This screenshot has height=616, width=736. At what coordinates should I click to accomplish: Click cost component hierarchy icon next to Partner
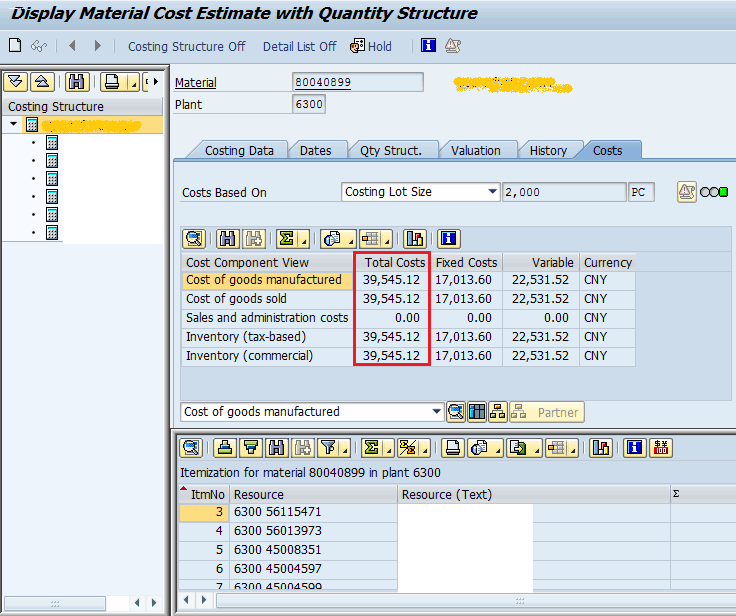498,412
